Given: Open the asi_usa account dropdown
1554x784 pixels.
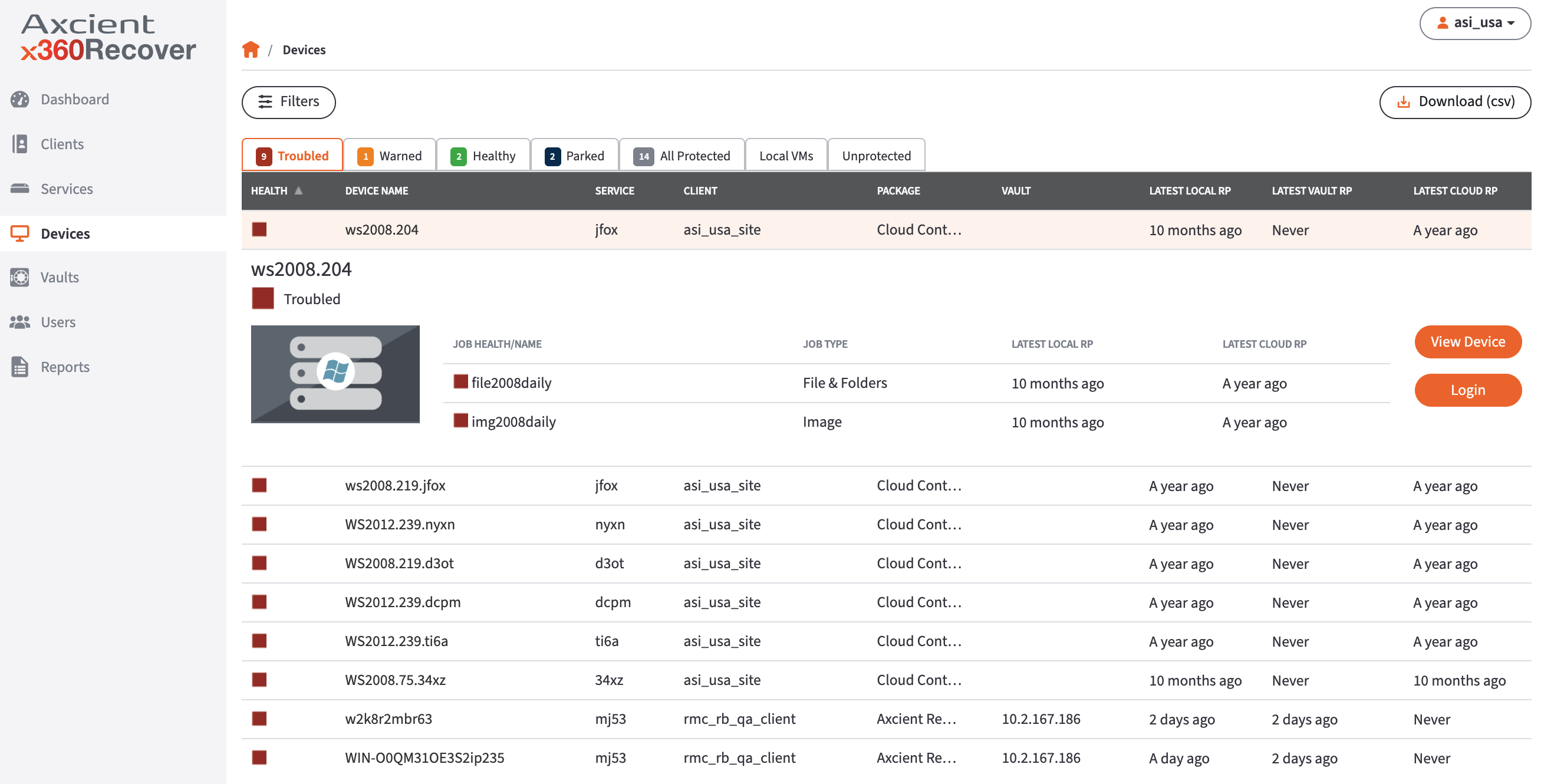Looking at the screenshot, I should 1476,23.
